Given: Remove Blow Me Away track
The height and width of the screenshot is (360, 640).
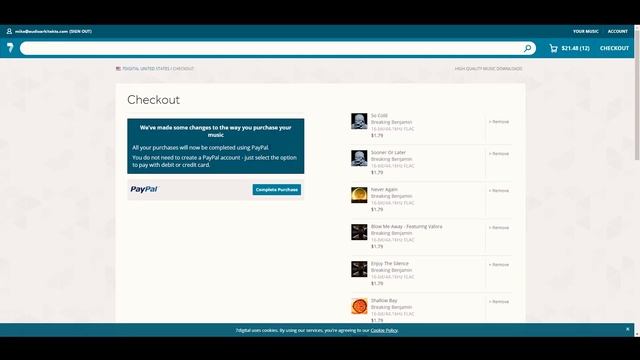Looking at the screenshot, I should [499, 227].
